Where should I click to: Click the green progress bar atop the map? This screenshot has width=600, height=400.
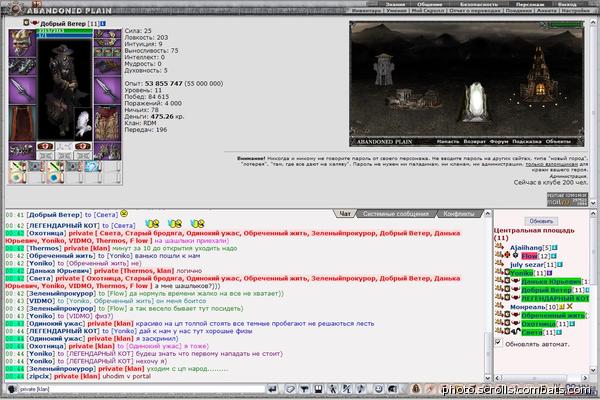point(566,25)
